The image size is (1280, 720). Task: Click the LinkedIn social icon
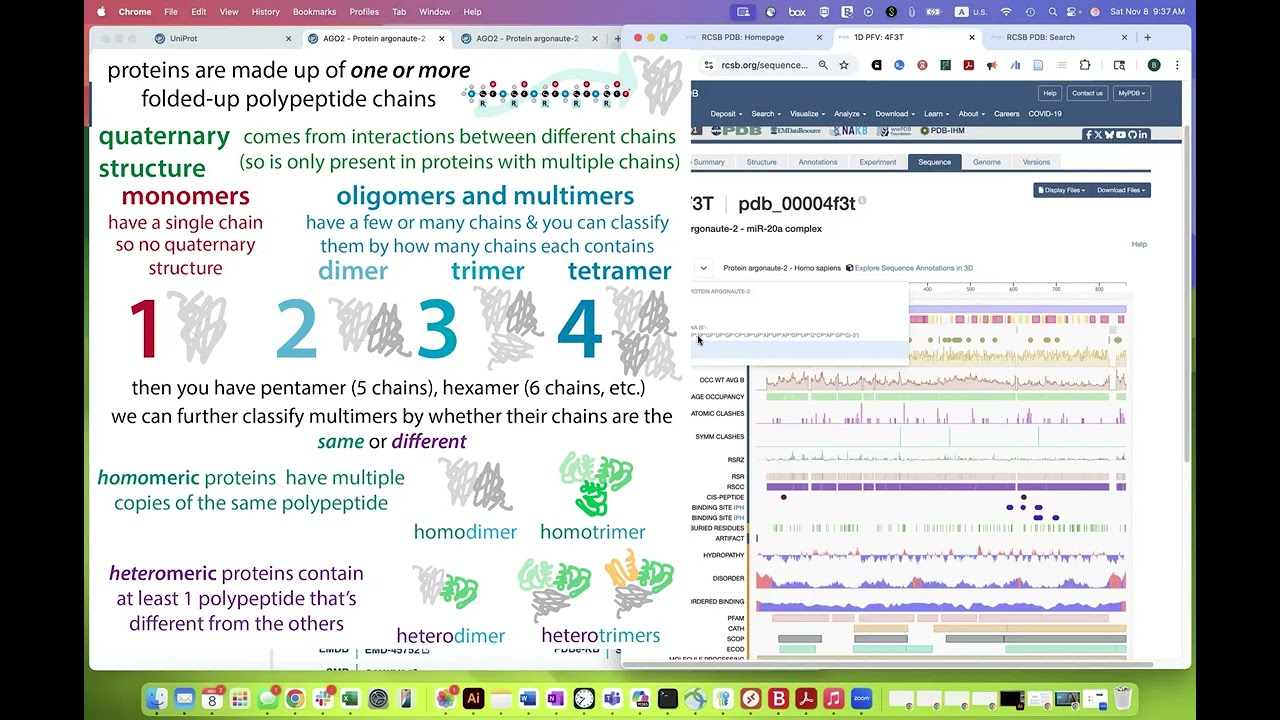(1142, 134)
